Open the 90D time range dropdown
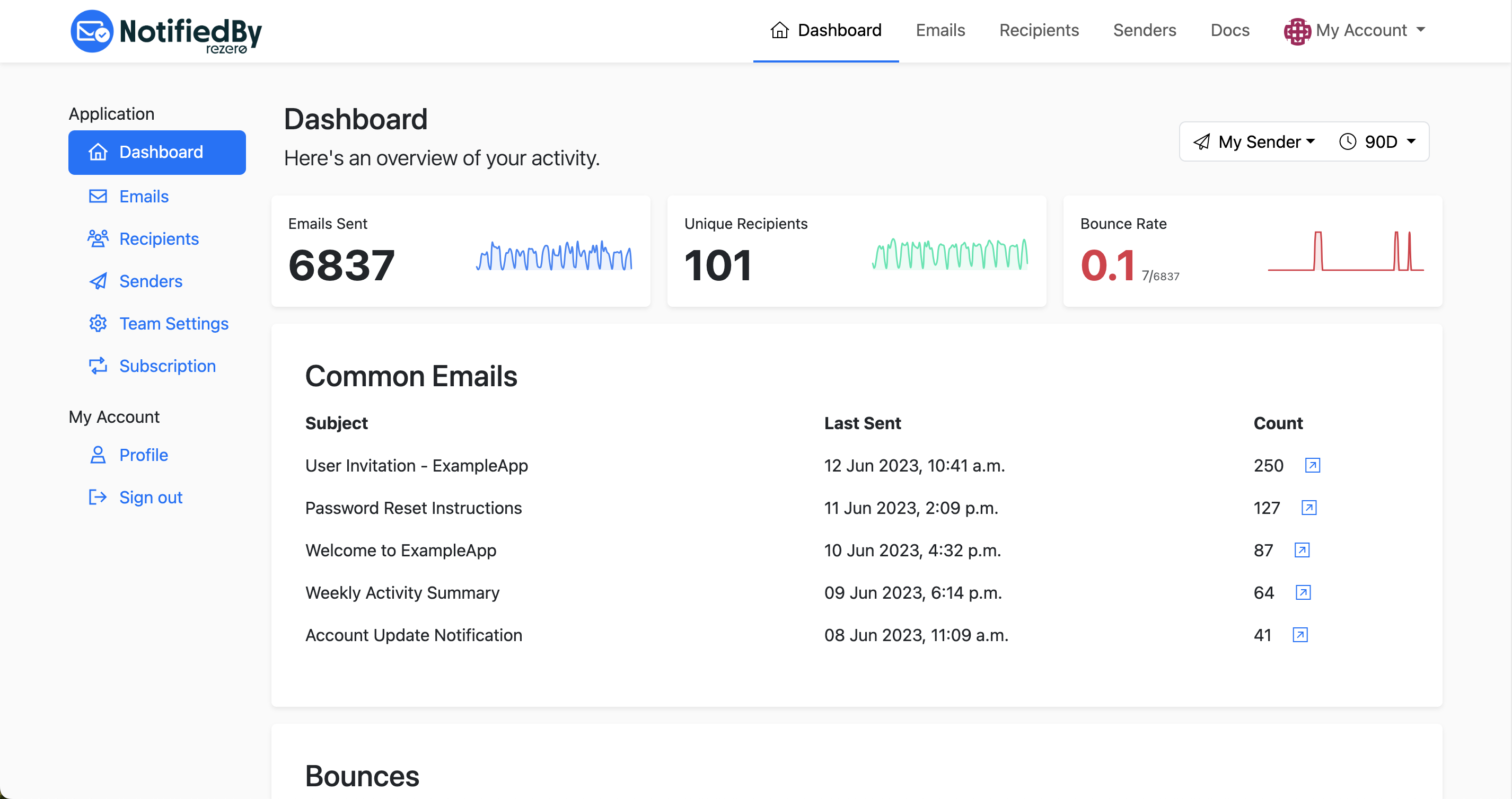Image resolution: width=1512 pixels, height=799 pixels. (1377, 141)
